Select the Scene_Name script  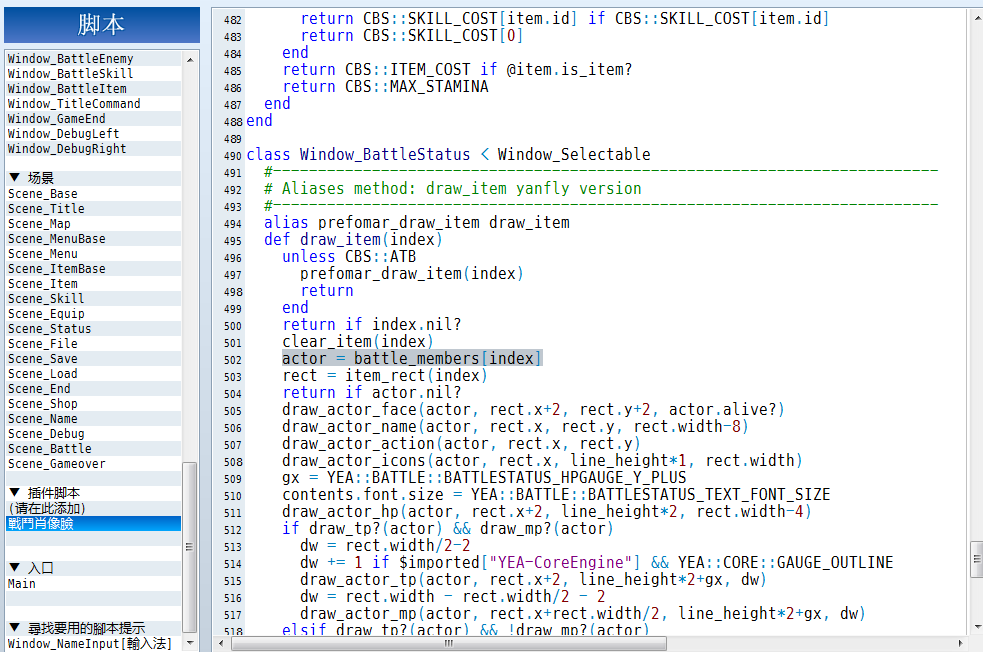(94, 419)
